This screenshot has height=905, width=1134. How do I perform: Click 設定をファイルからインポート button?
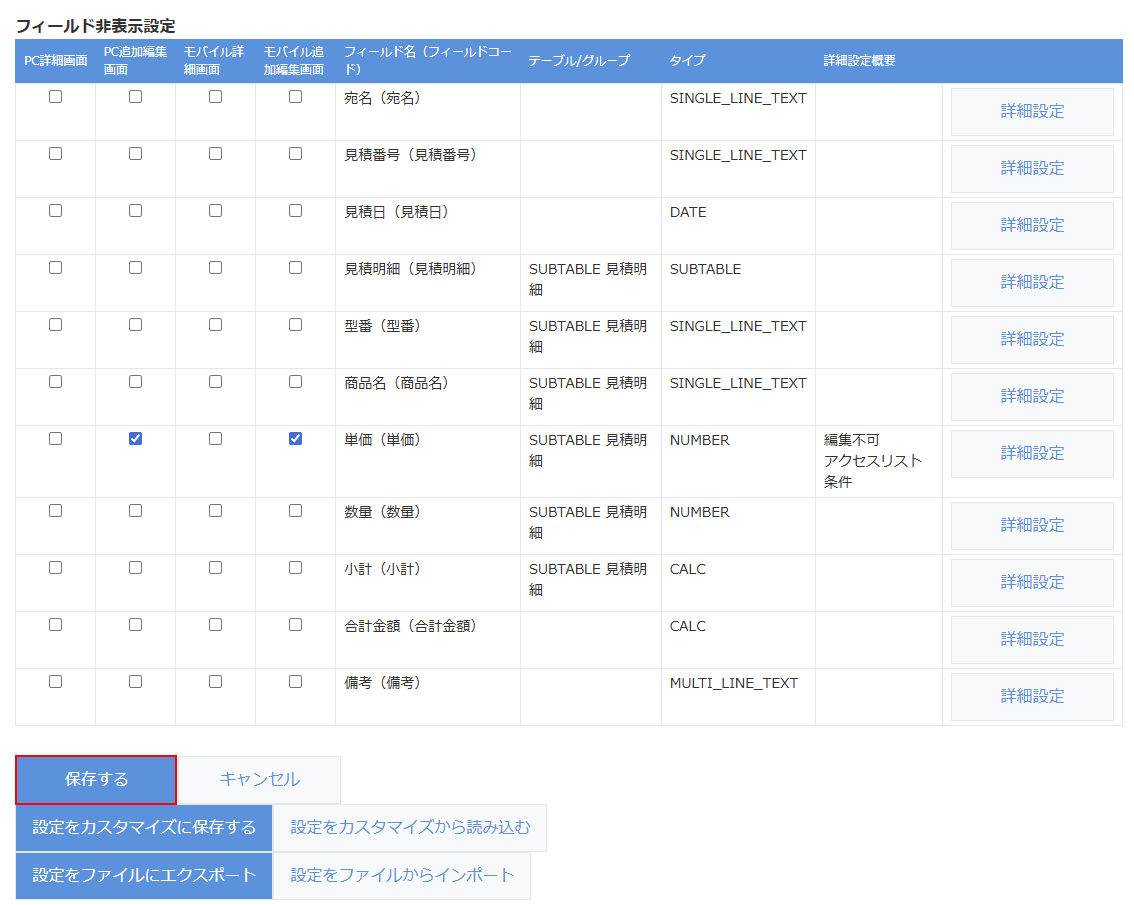[x=402, y=875]
